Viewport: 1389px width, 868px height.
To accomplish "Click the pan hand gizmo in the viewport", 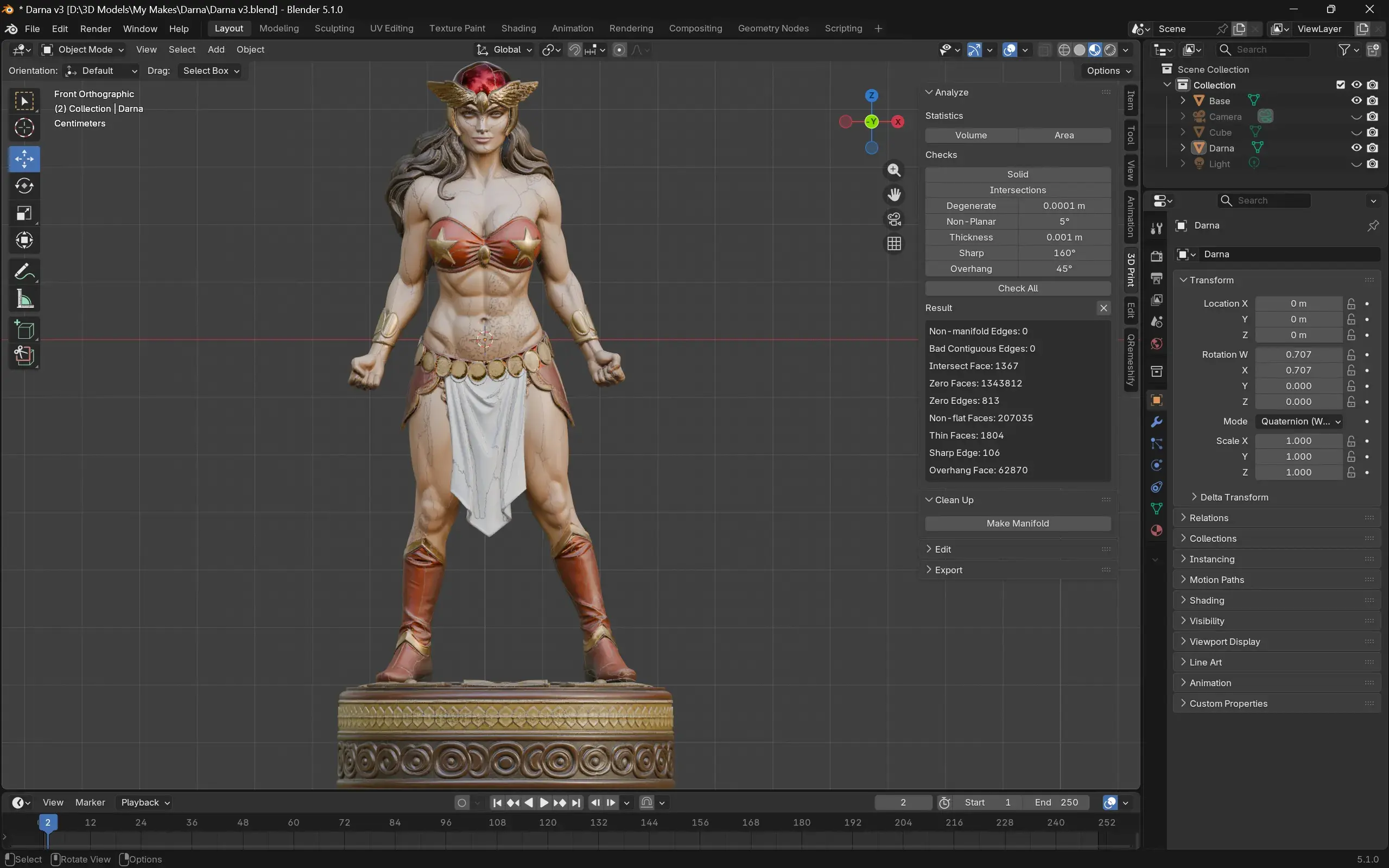I will pos(893,195).
